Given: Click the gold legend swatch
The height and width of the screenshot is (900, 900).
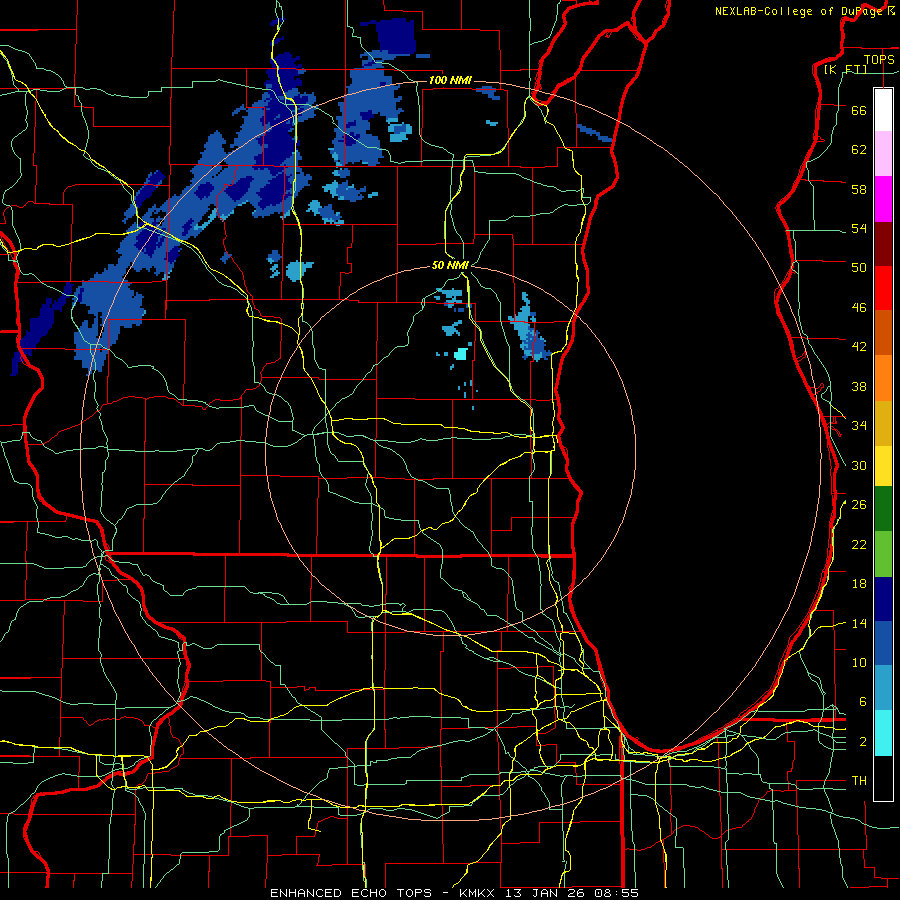Looking at the screenshot, I should point(883,423).
